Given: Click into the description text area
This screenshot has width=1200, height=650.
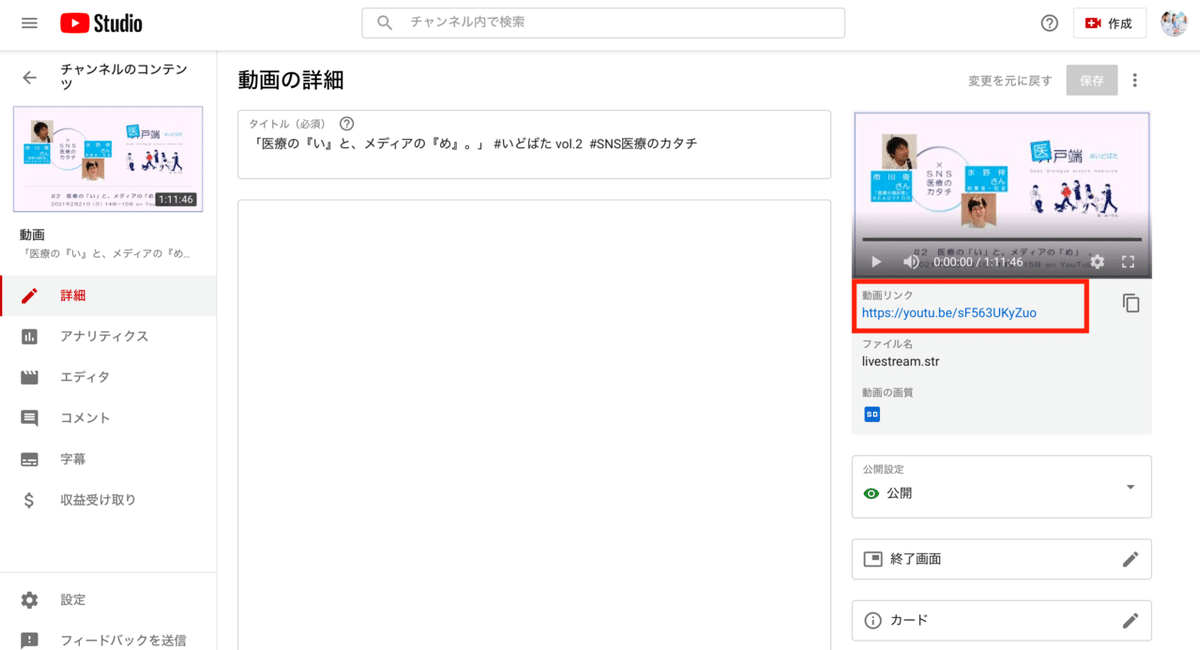Looking at the screenshot, I should 534,425.
